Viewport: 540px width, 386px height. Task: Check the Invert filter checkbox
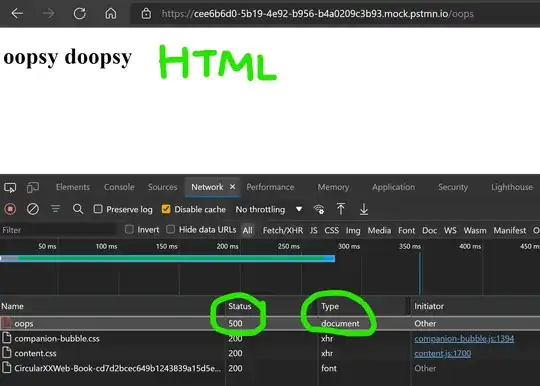click(x=129, y=229)
